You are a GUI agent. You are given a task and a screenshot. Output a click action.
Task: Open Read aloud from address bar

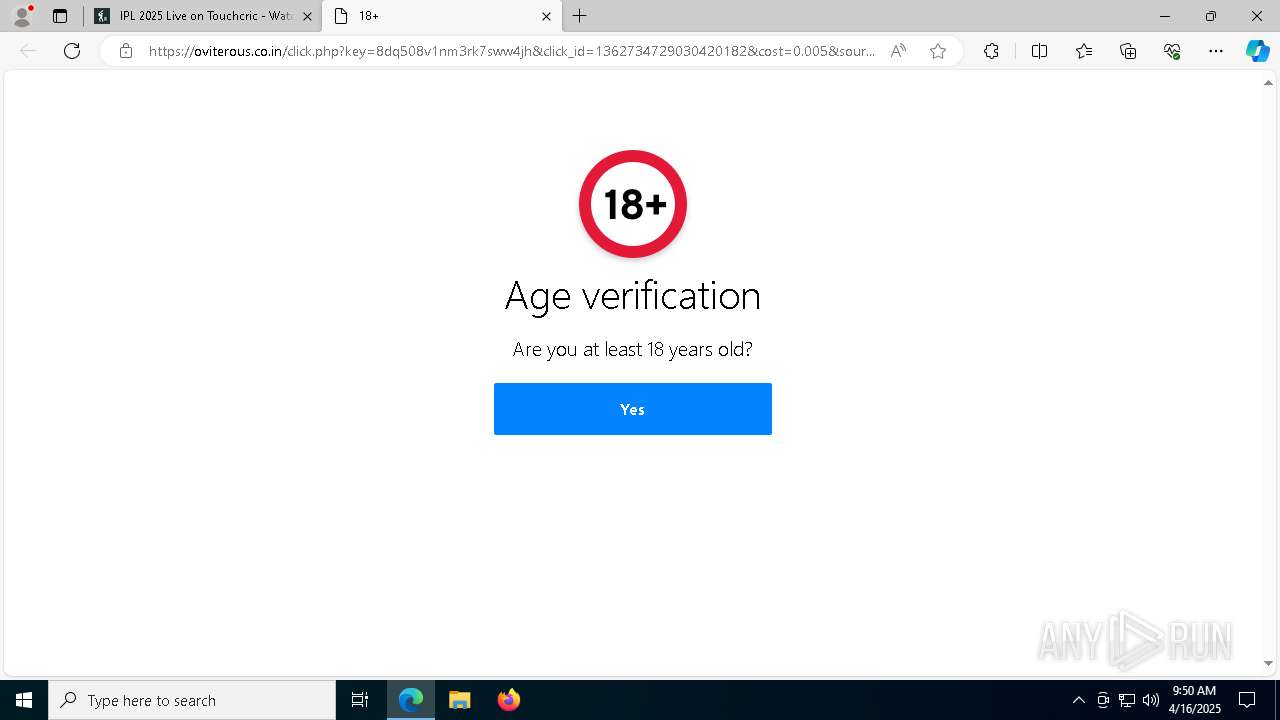(898, 51)
